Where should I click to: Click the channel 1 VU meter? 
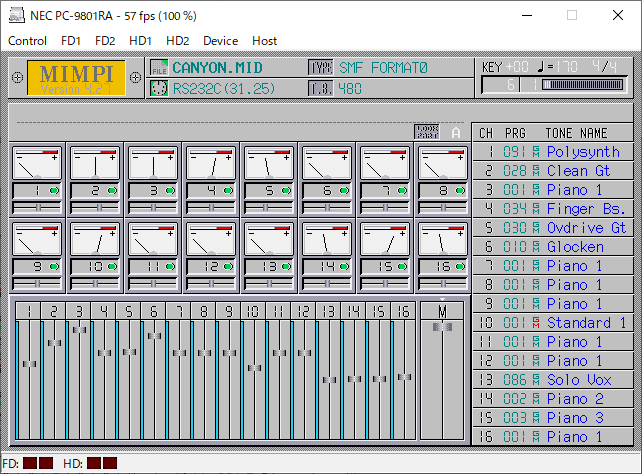pos(37,164)
